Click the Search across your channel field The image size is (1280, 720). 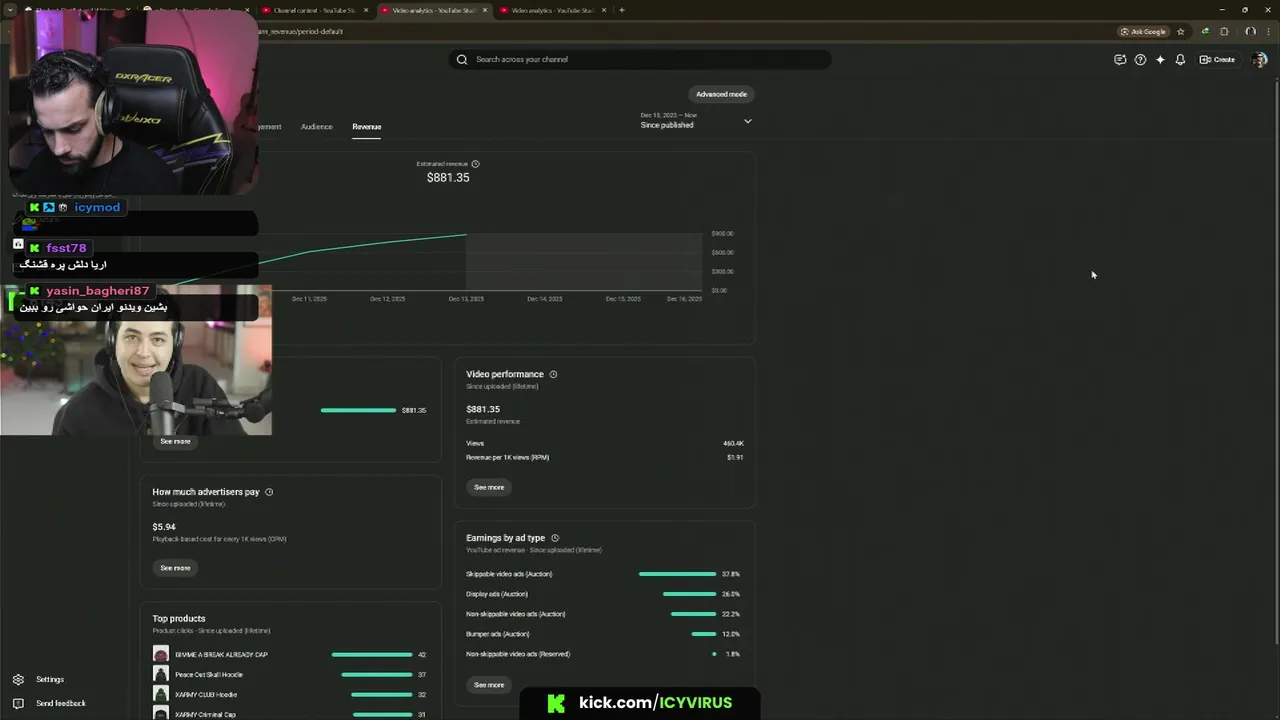coord(640,59)
